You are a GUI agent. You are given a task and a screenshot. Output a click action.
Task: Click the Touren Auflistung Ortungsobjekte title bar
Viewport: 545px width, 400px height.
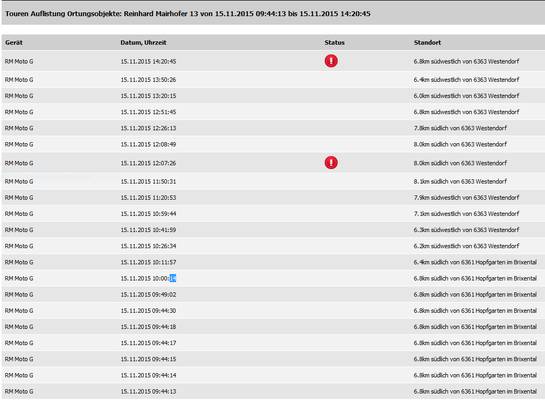pos(273,13)
